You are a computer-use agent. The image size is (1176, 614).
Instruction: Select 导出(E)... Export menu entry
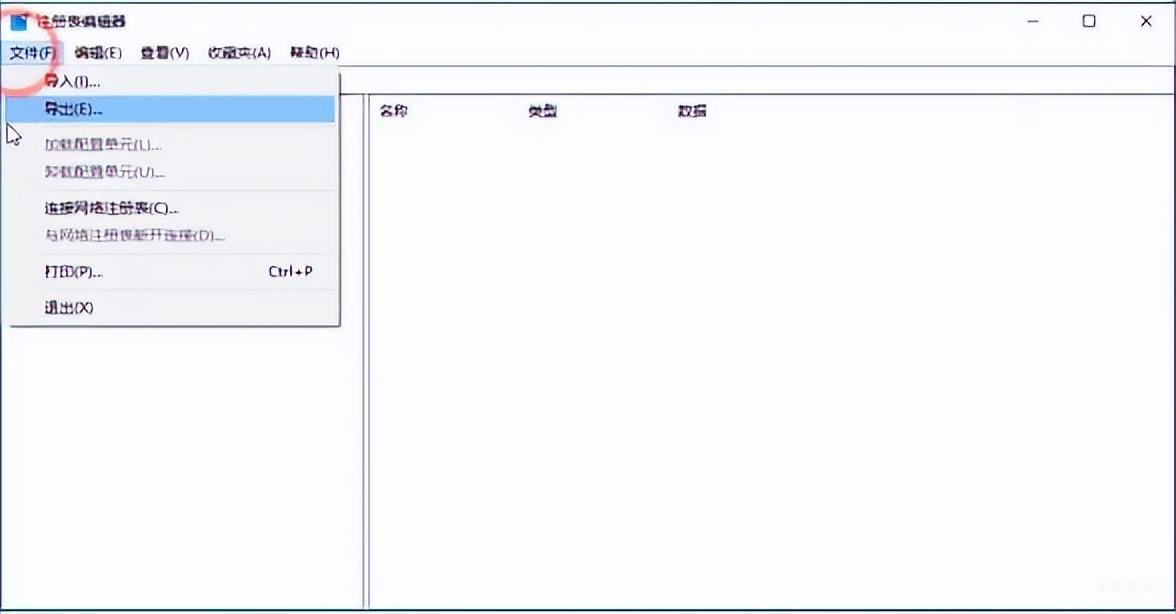tap(74, 109)
